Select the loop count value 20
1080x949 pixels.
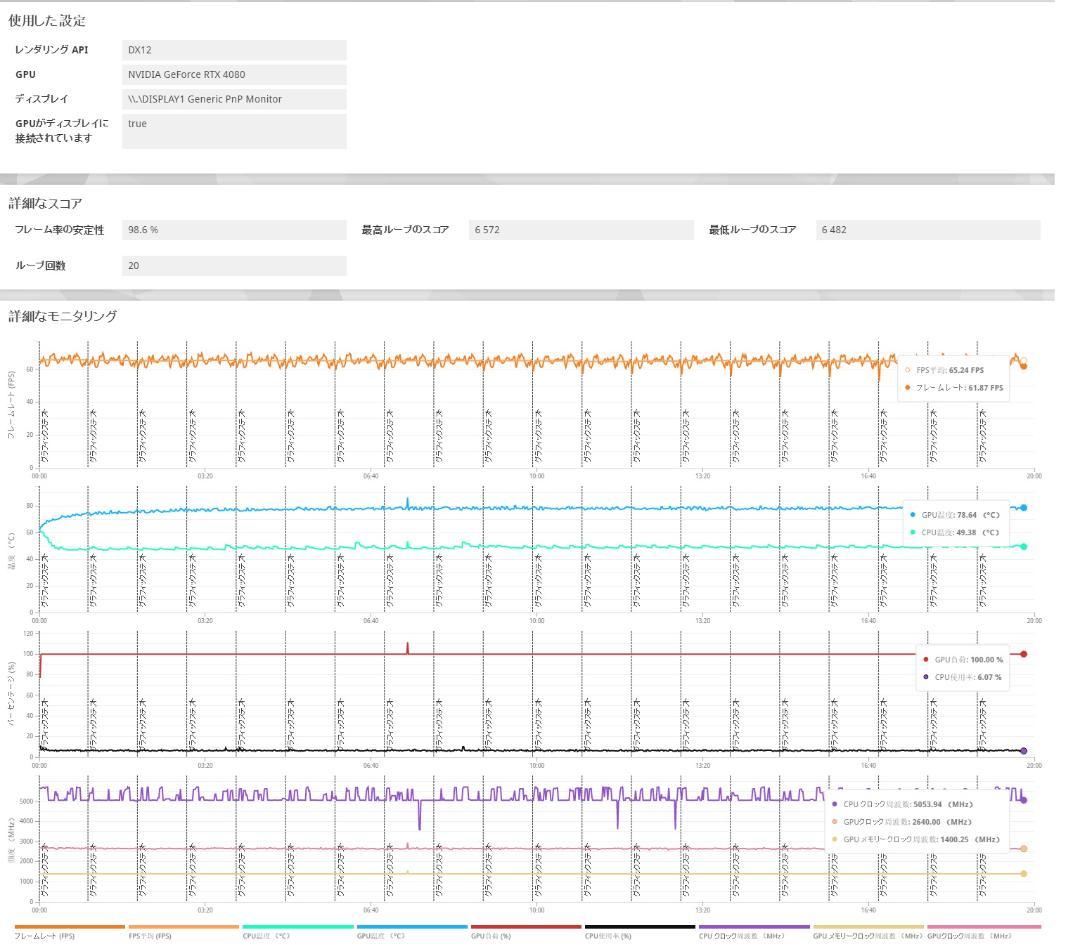pos(234,266)
